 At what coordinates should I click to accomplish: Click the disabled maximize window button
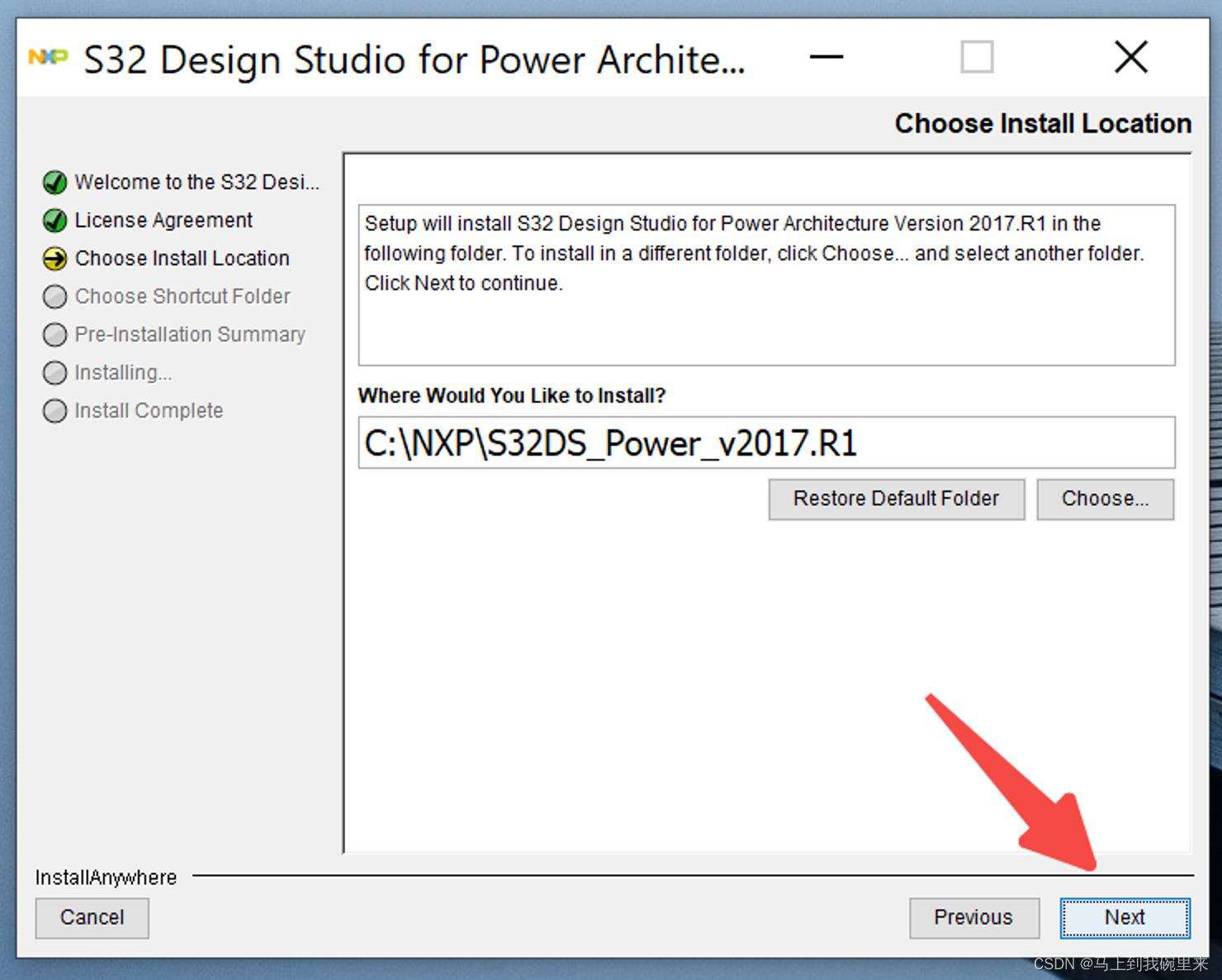click(x=977, y=57)
